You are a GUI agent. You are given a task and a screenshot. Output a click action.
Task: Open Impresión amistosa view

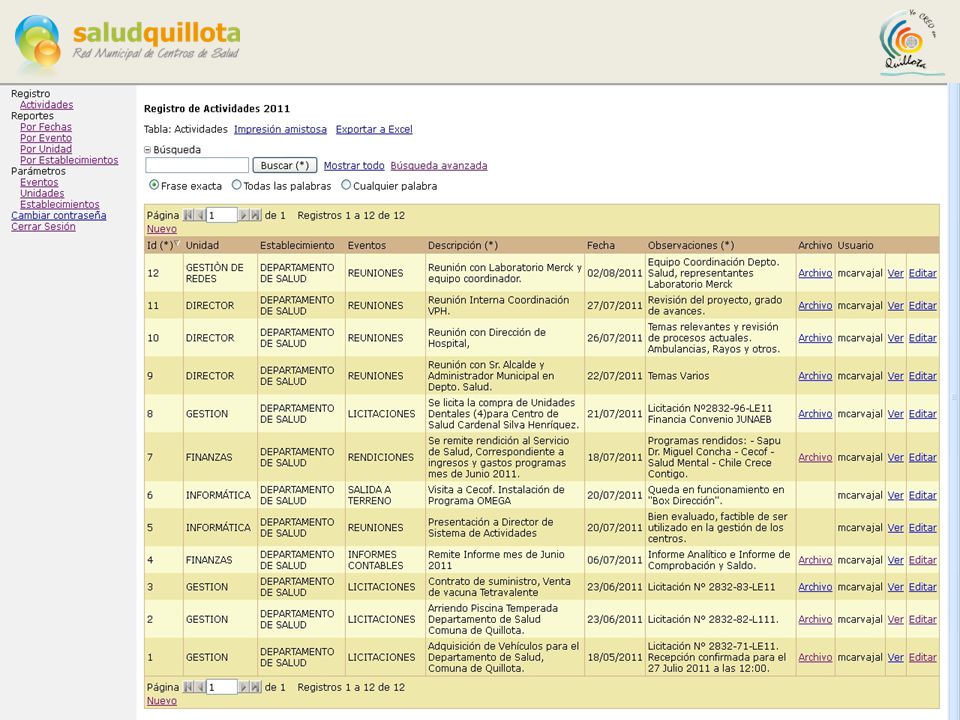pos(280,129)
